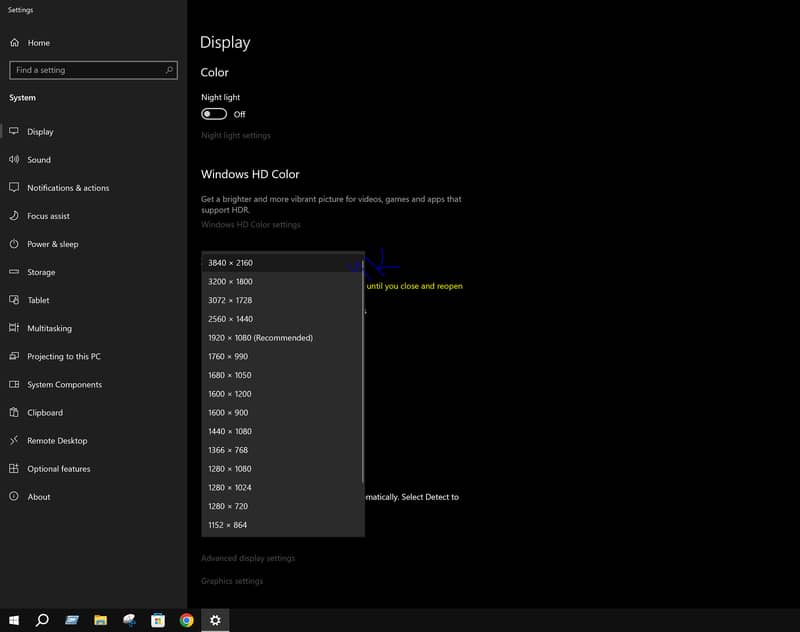Image resolution: width=800 pixels, height=632 pixels.
Task: Click the Home icon in the sidebar
Action: point(14,43)
